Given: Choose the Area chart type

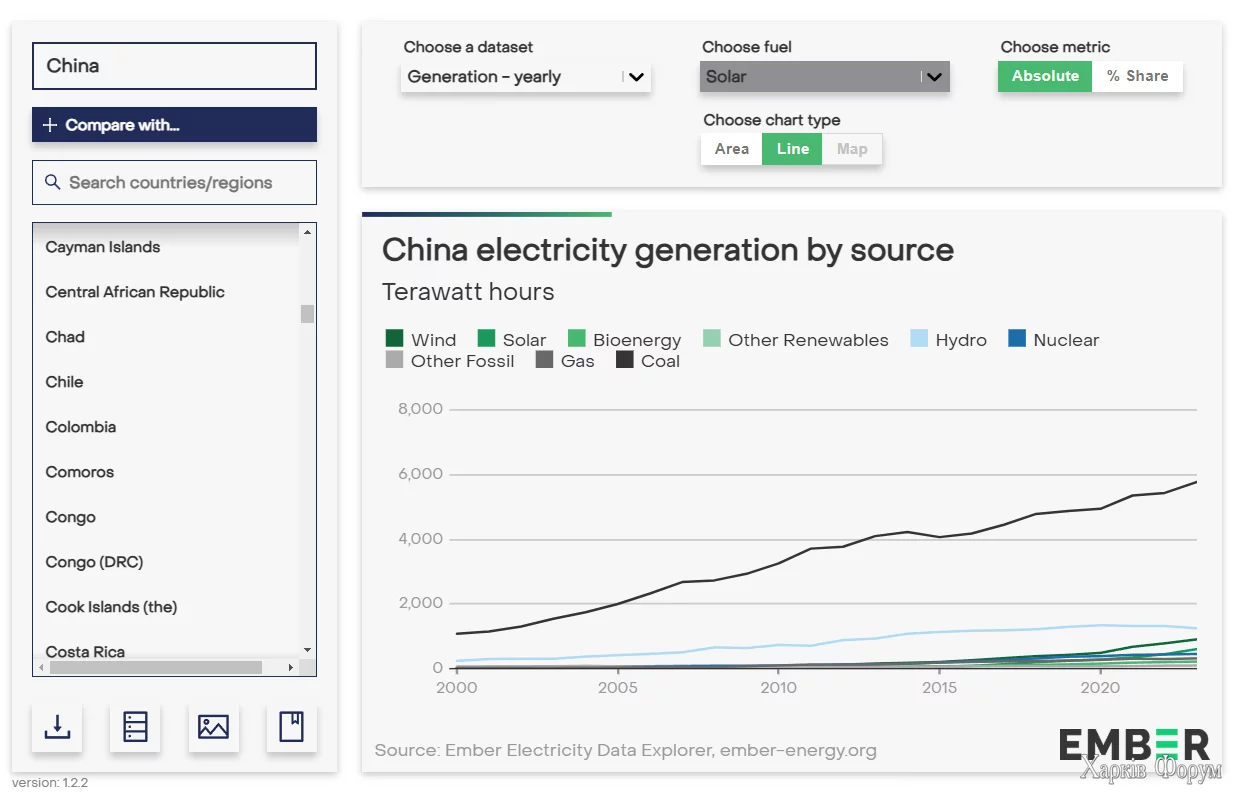Looking at the screenshot, I should tap(732, 149).
